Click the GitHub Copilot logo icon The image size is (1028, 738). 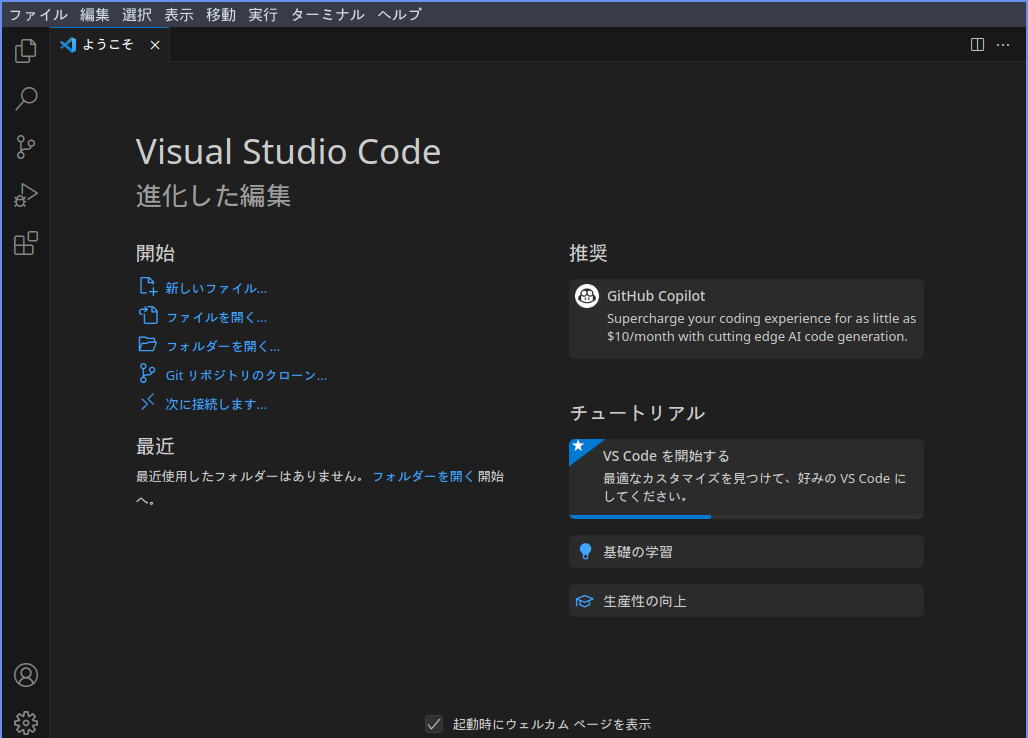pyautogui.click(x=587, y=296)
